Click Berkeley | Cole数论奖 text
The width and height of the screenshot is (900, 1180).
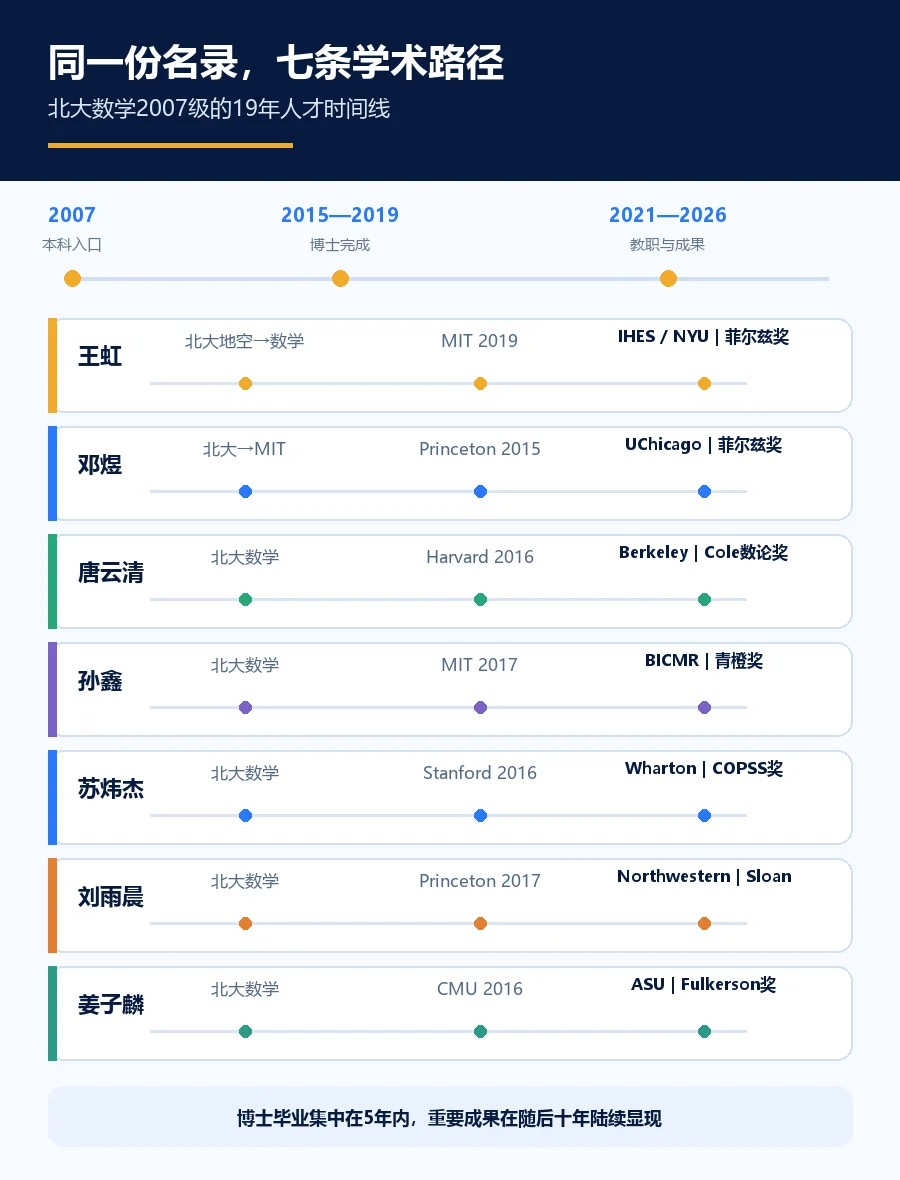704,552
